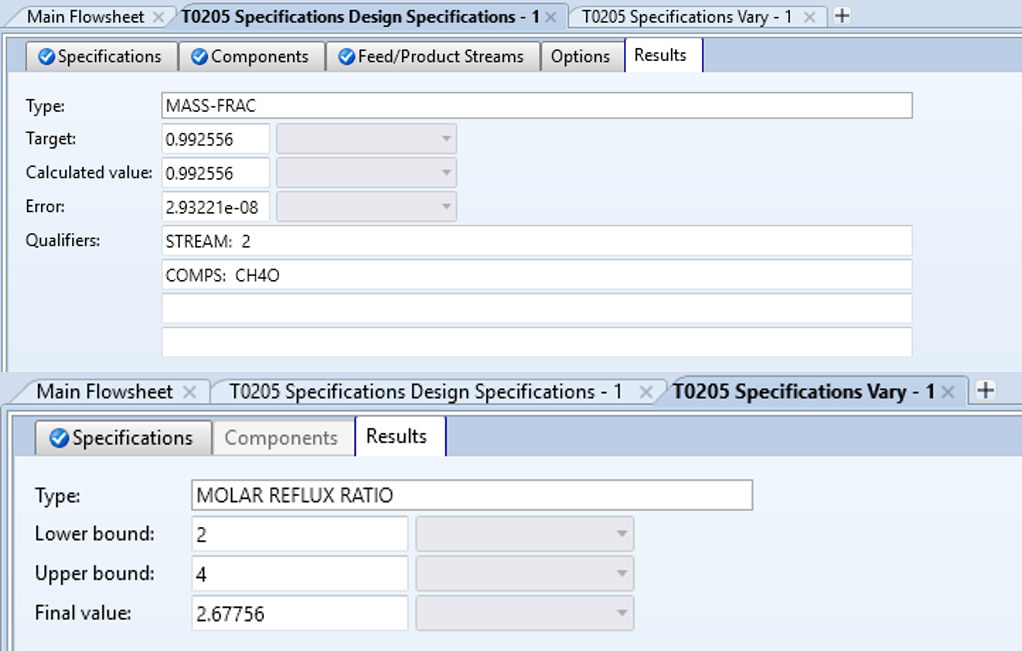Switch to Feed/Product Streams tab

click(x=432, y=57)
